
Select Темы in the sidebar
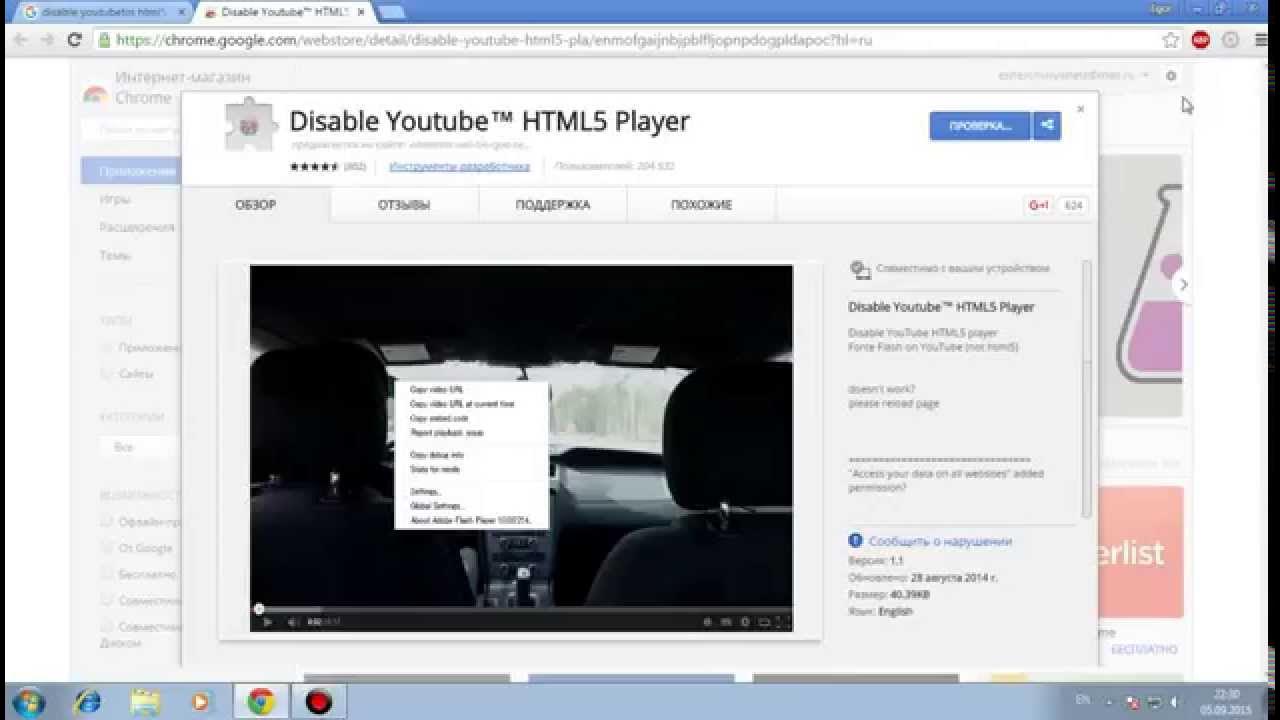click(114, 255)
